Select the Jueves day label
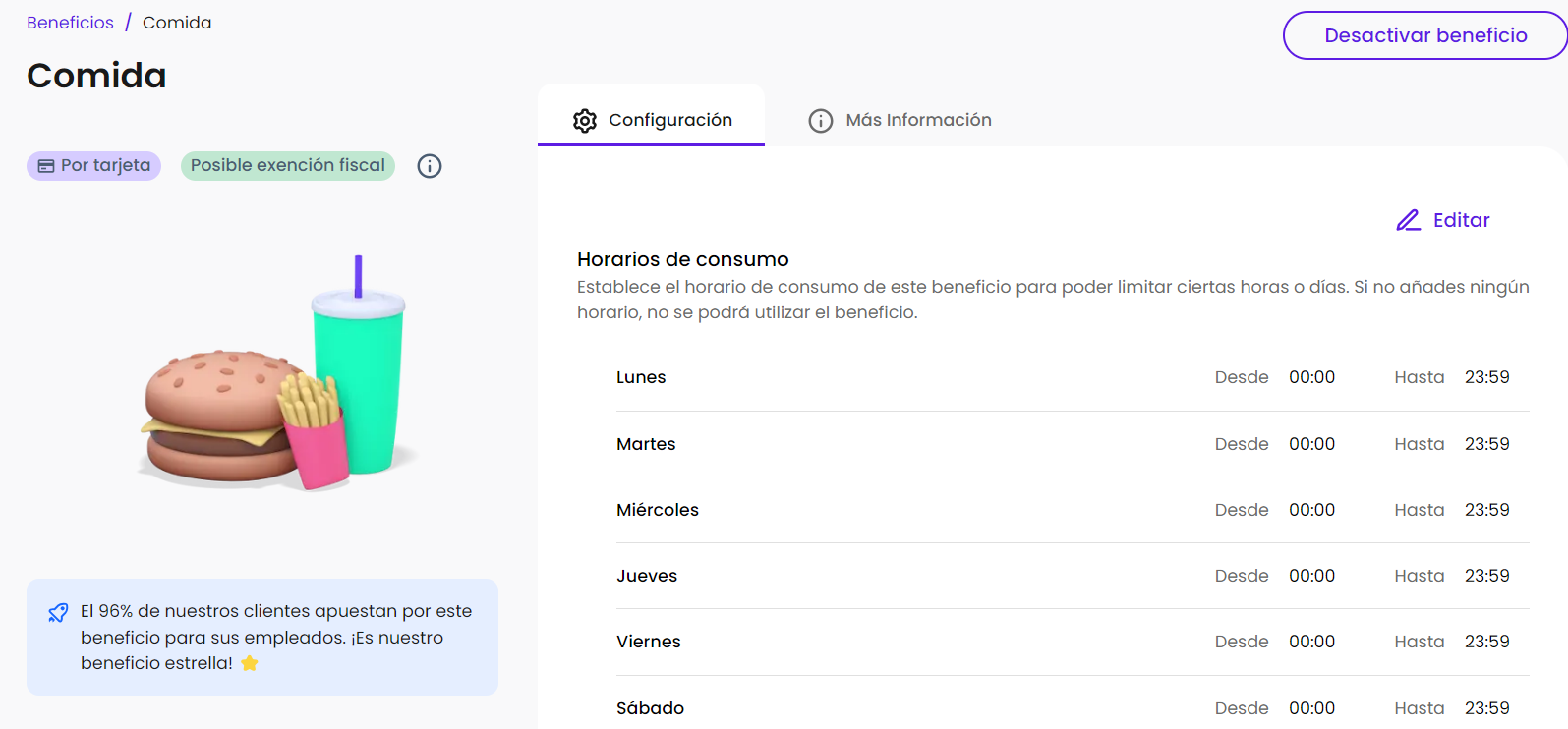 click(647, 576)
